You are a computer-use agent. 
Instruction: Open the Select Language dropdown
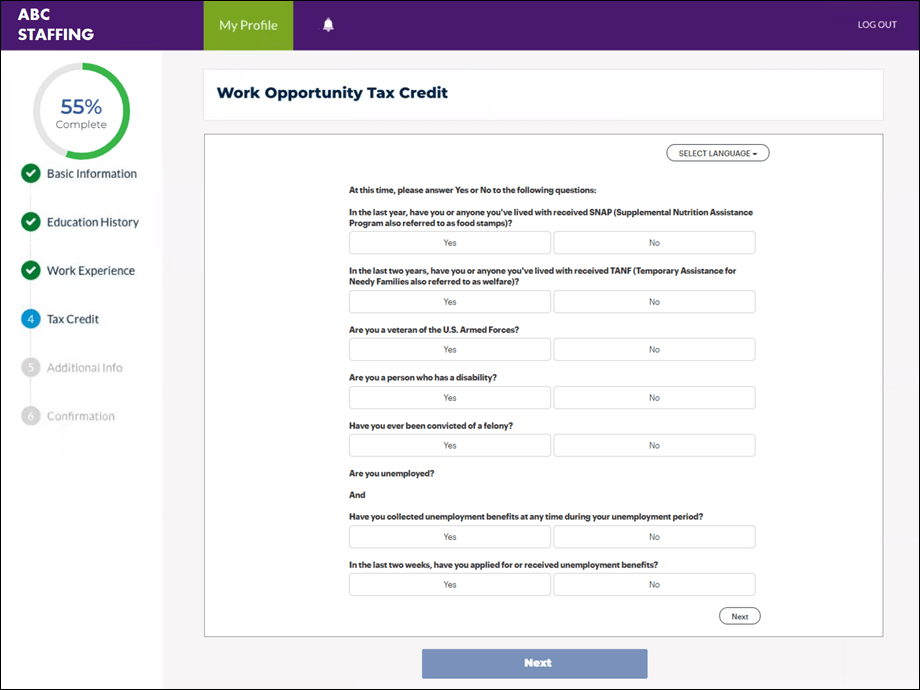717,153
